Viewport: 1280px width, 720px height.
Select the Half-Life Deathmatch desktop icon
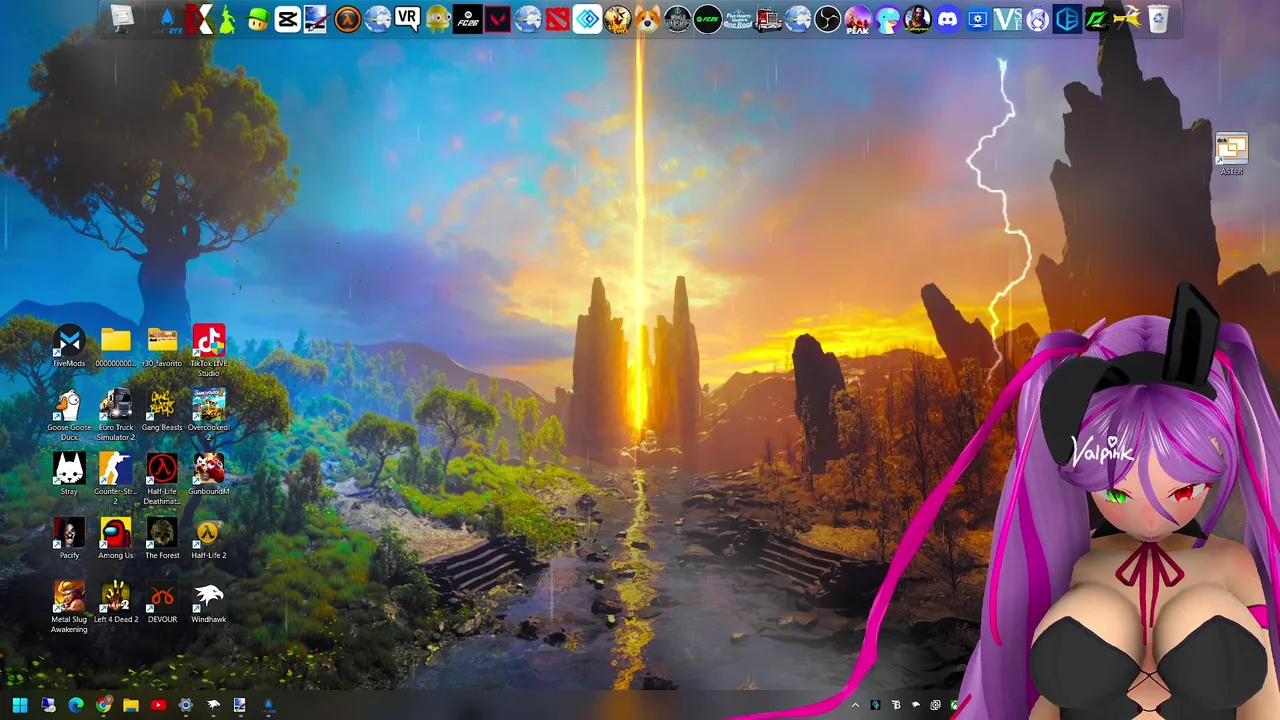pos(162,478)
